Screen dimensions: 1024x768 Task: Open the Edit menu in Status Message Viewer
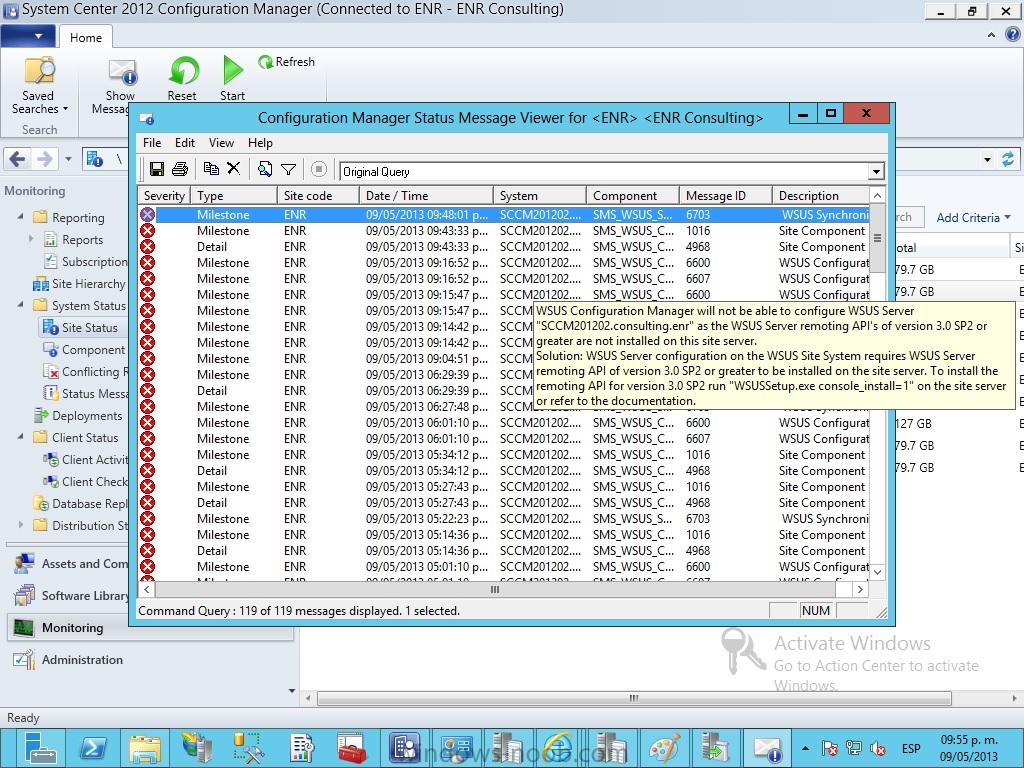[x=185, y=143]
